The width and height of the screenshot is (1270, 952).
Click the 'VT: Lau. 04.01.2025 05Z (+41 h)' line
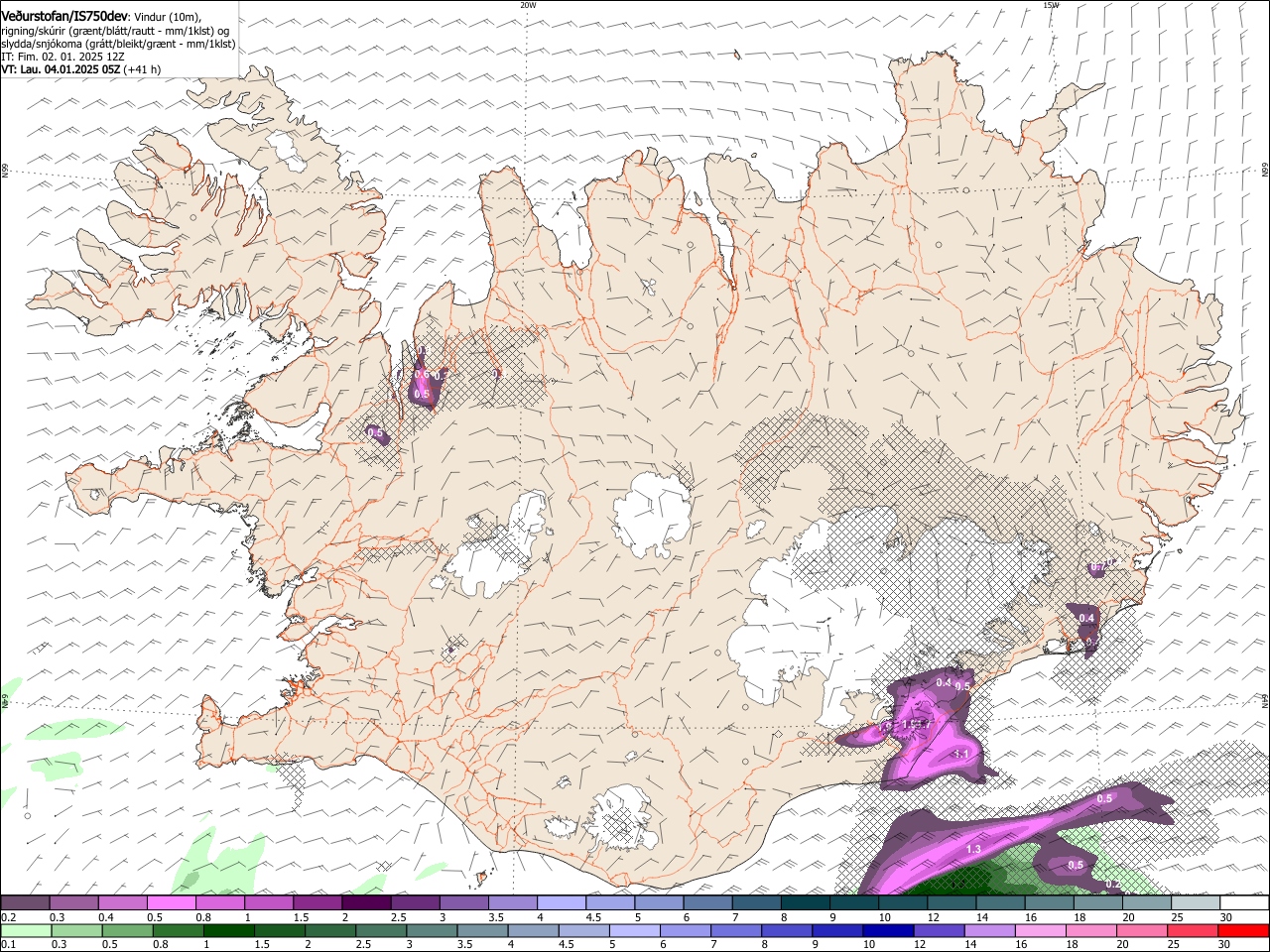pyautogui.click(x=81, y=69)
